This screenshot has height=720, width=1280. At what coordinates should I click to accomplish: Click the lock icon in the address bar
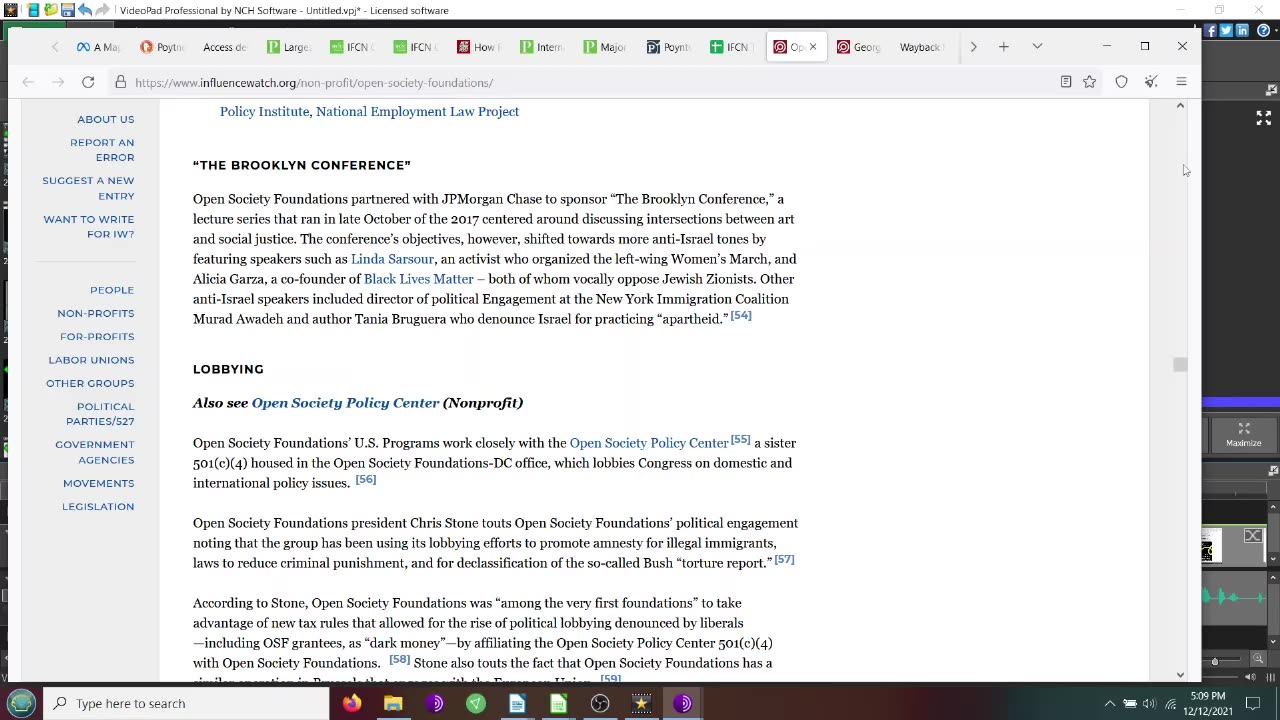120,82
